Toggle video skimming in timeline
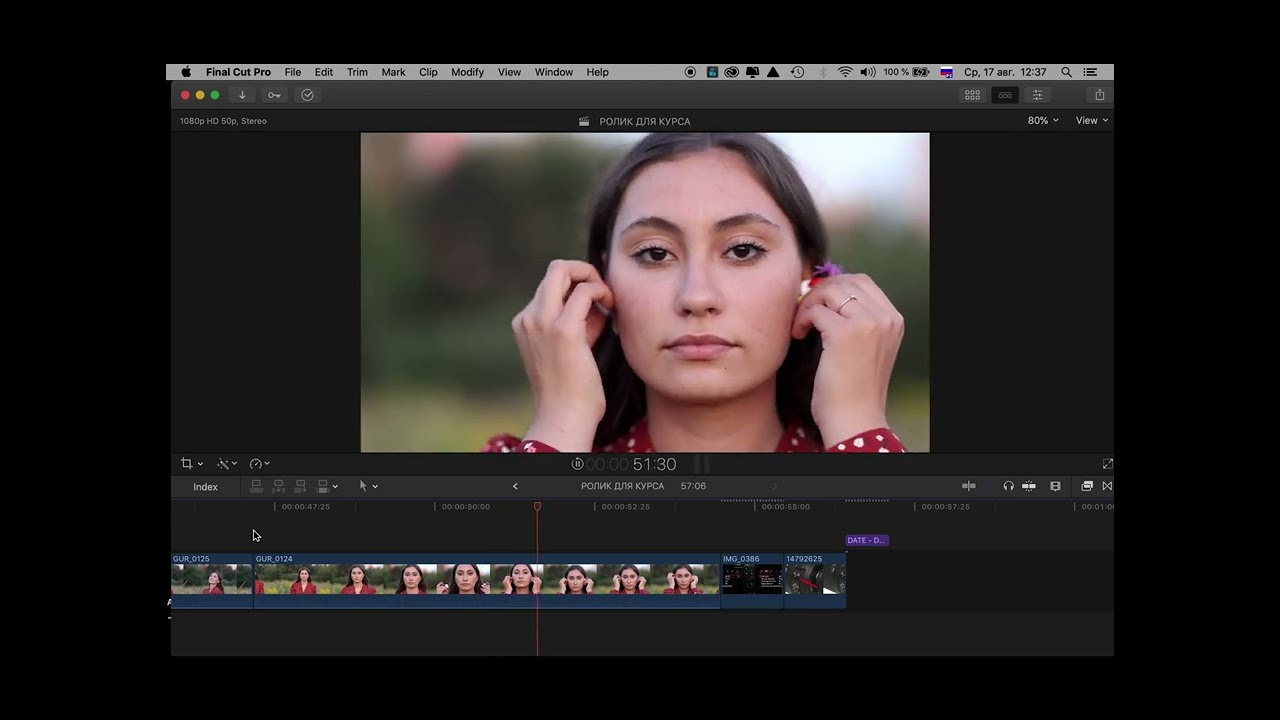 [x=969, y=486]
